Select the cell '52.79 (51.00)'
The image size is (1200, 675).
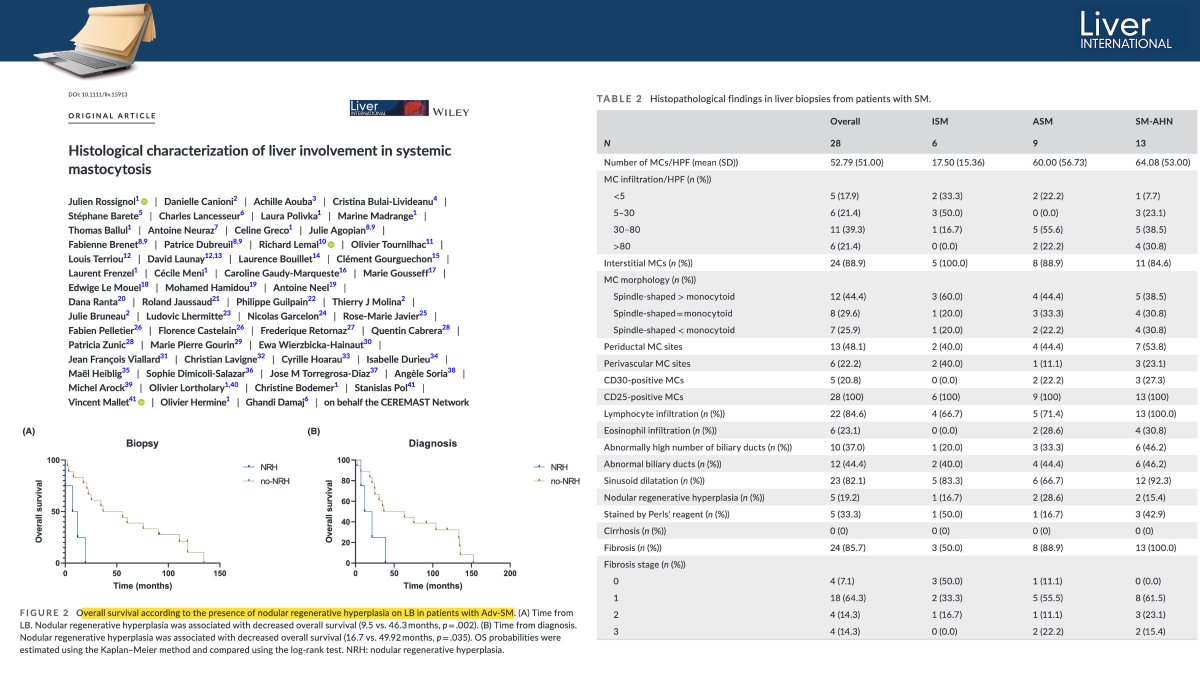[858, 161]
